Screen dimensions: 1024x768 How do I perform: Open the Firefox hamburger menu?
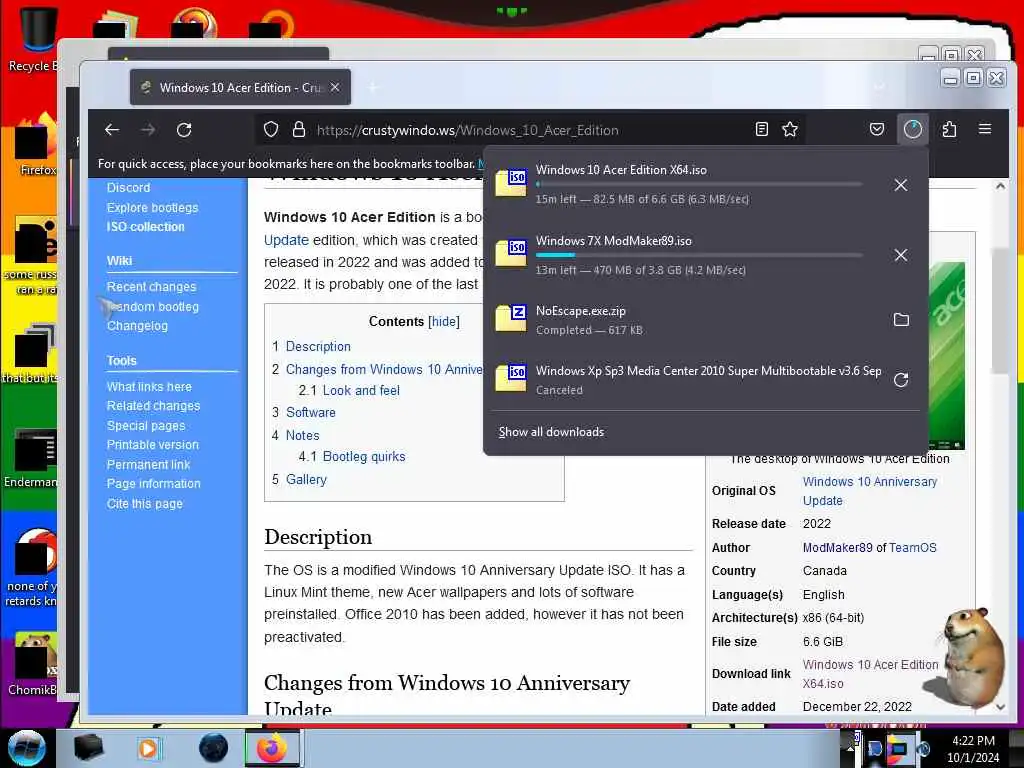[x=985, y=129]
